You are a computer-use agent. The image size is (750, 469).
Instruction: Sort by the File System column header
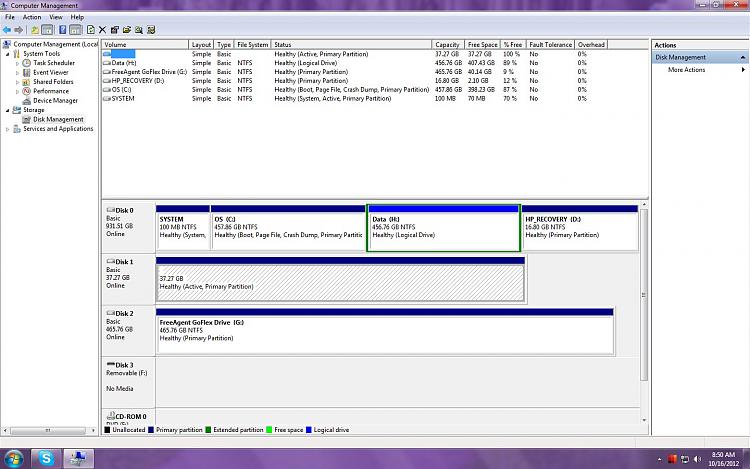pos(253,44)
